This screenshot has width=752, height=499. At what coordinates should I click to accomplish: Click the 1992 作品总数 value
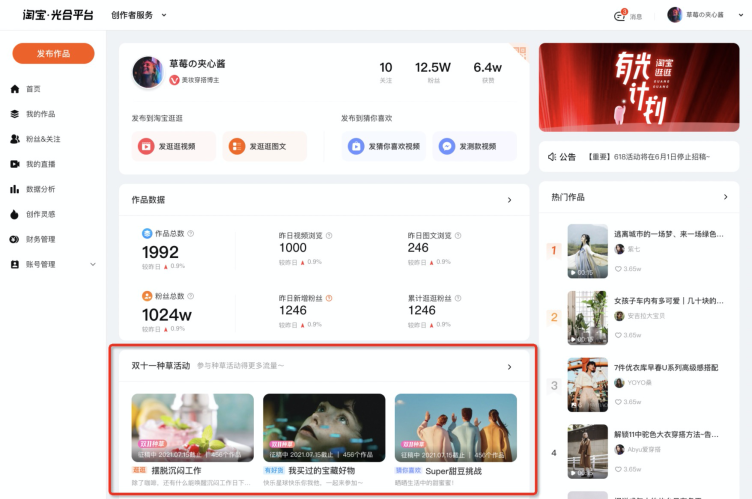[x=160, y=252]
